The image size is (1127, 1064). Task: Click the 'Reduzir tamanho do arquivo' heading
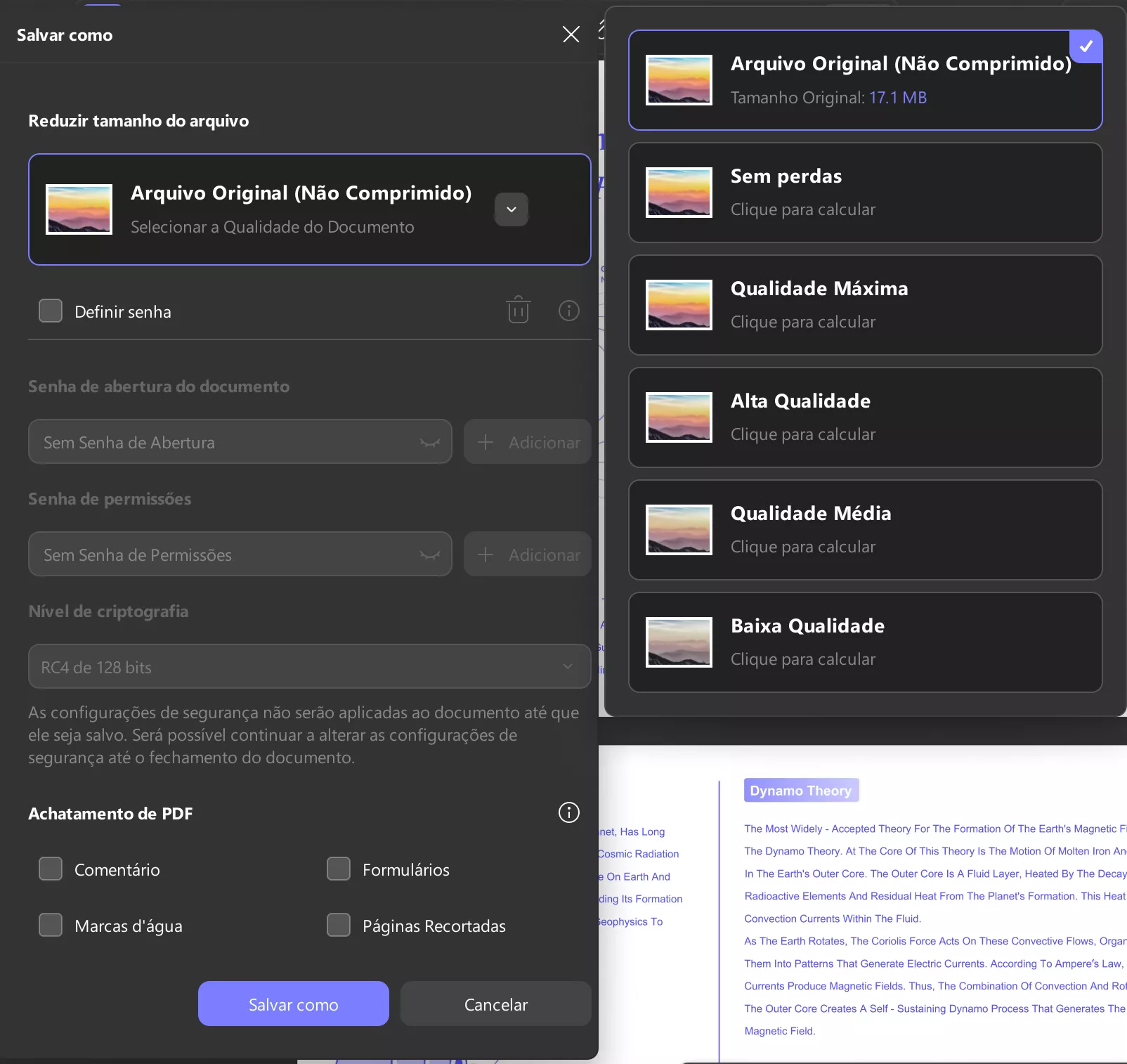[138, 121]
